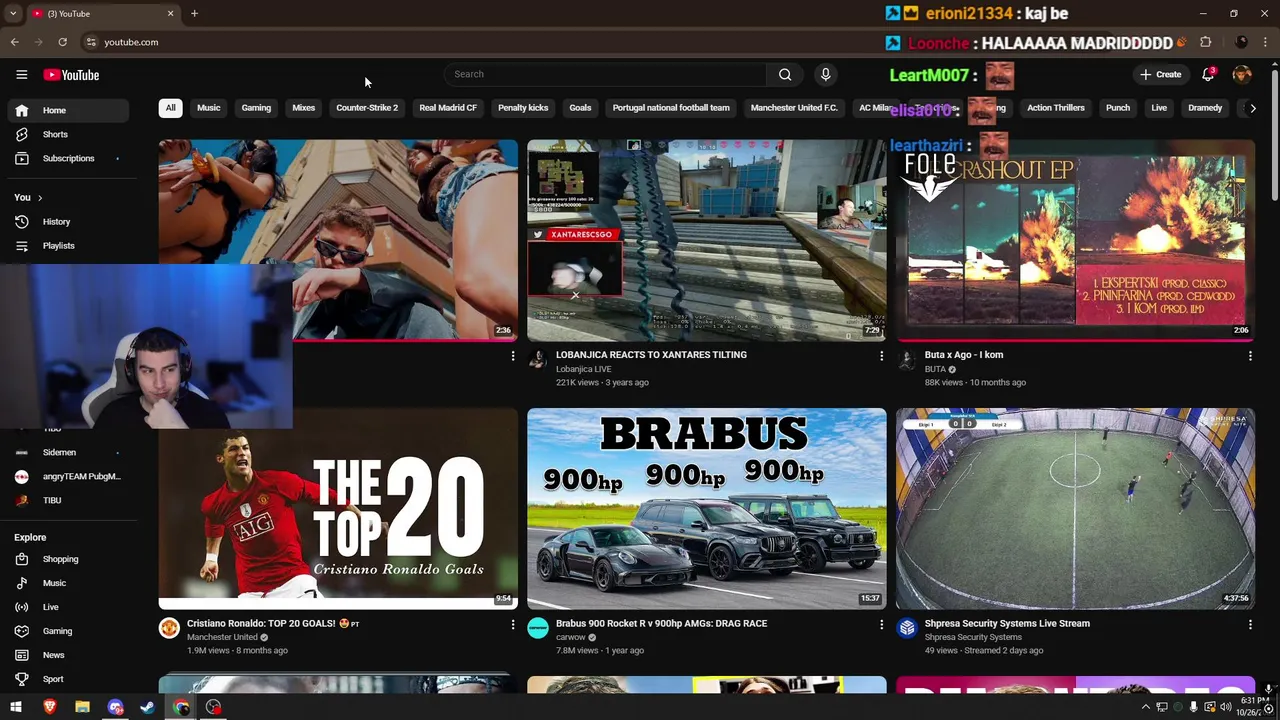Open the LOBANJICA REACTS TO XANTARES video thumbnail

coord(706,240)
